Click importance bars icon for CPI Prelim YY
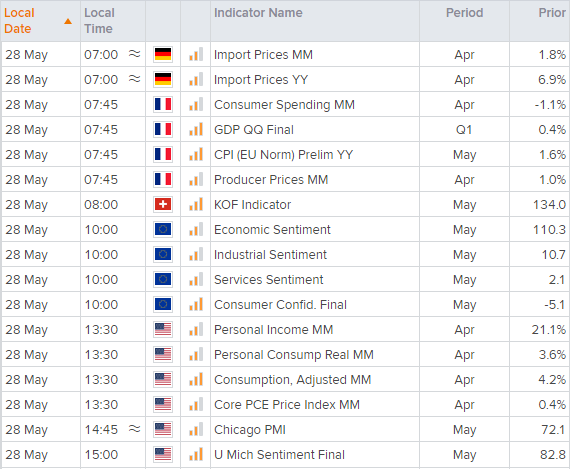 pyautogui.click(x=196, y=155)
